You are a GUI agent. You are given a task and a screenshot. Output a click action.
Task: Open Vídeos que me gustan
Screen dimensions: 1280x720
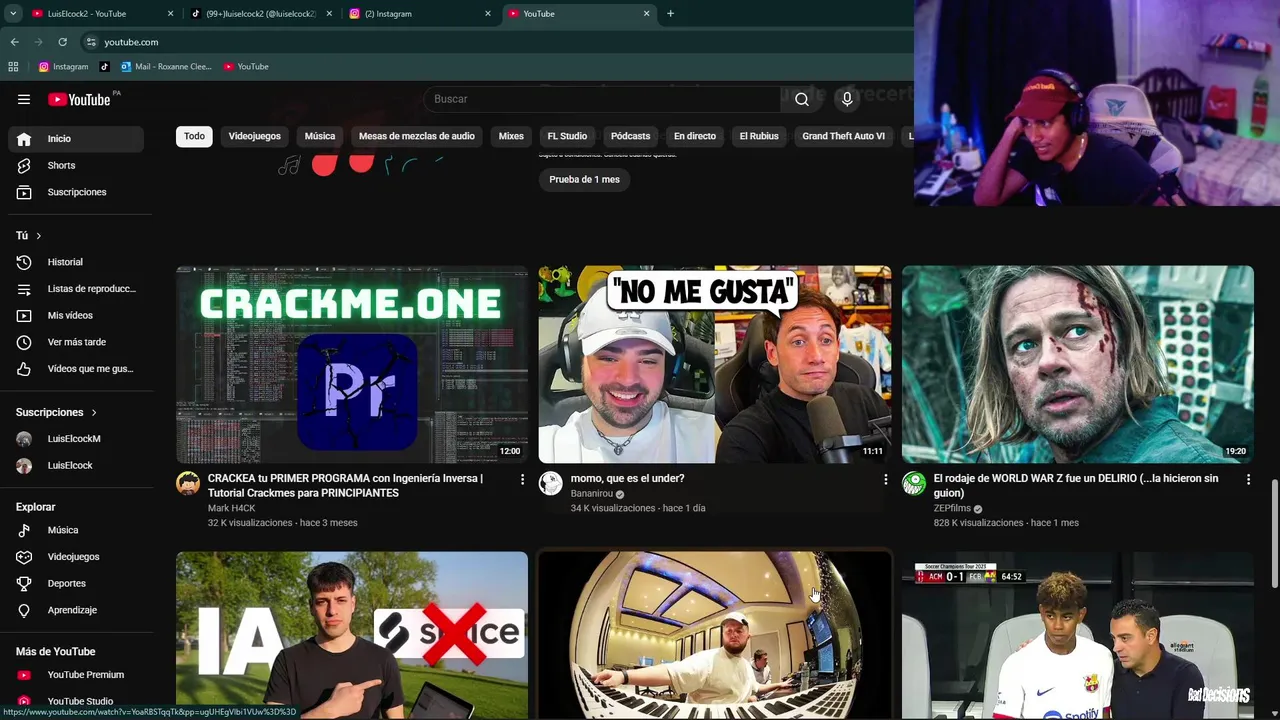coord(76,369)
